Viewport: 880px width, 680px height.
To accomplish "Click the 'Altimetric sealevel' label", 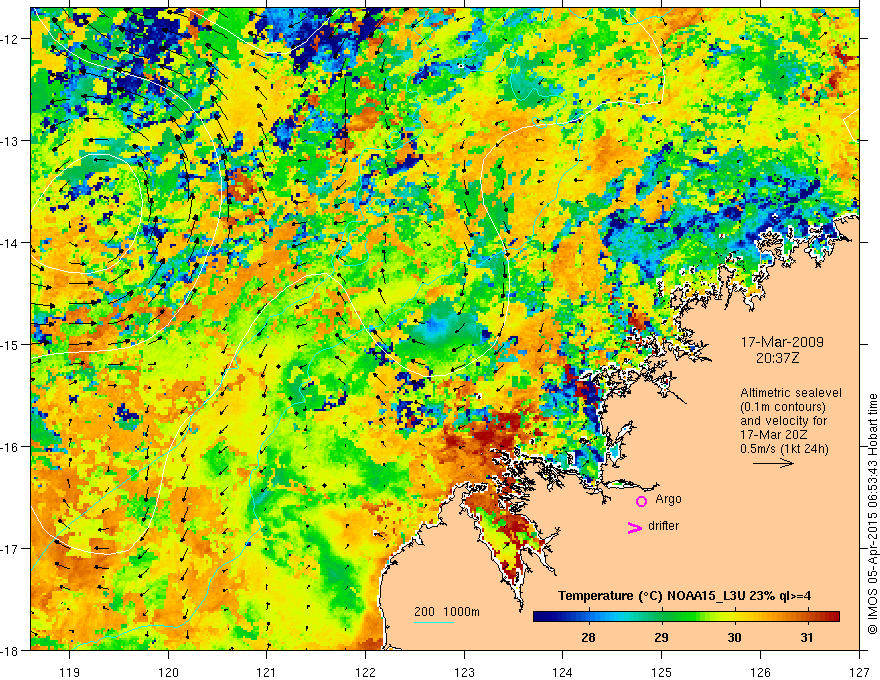I will tap(791, 393).
